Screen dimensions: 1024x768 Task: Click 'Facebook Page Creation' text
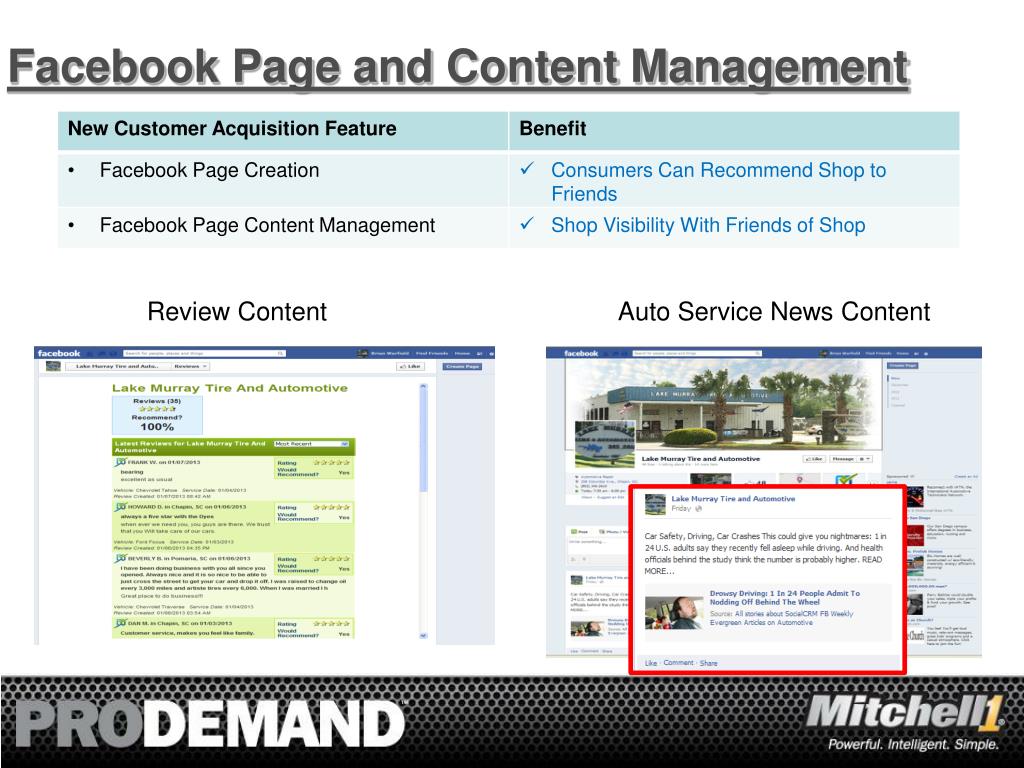coord(210,170)
